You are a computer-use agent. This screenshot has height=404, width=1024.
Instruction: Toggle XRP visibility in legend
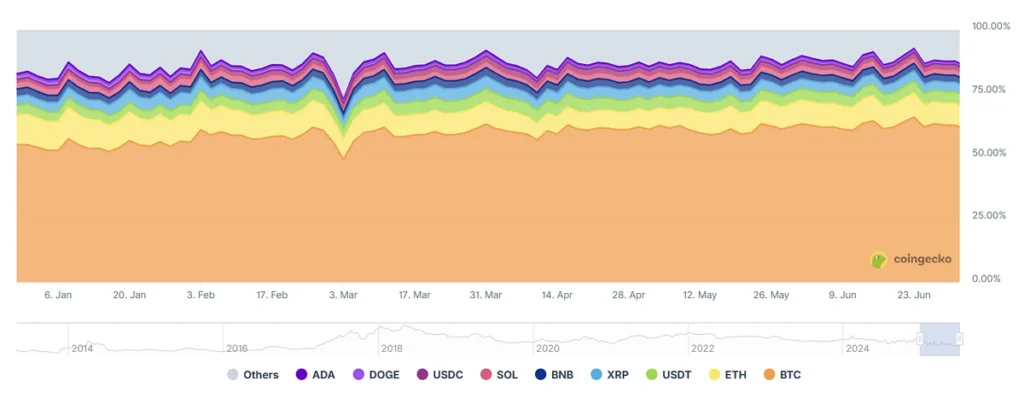596,375
